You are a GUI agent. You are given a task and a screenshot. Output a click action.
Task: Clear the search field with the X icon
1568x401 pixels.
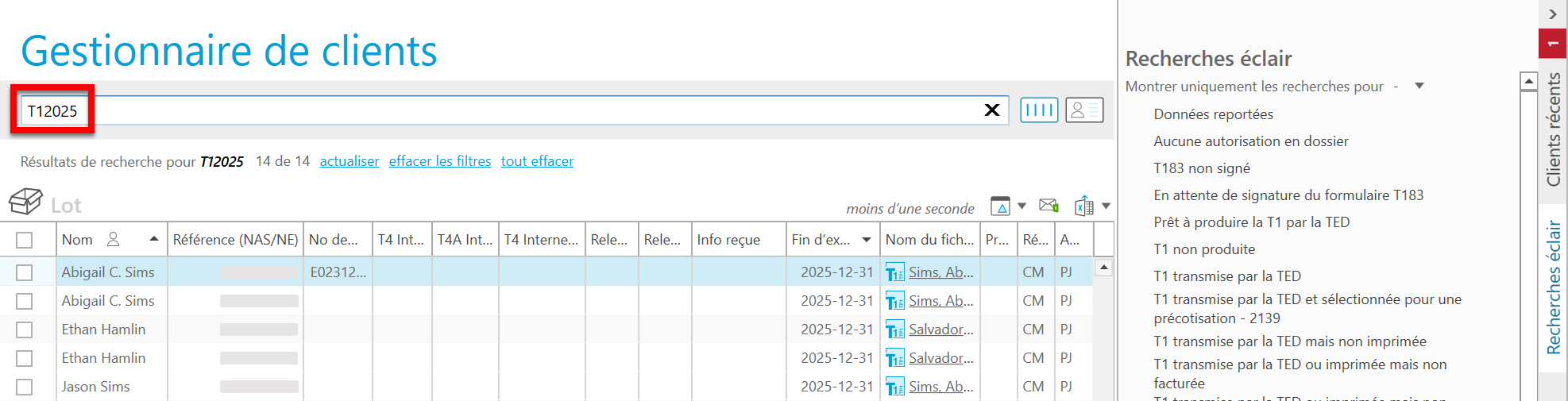(x=991, y=110)
